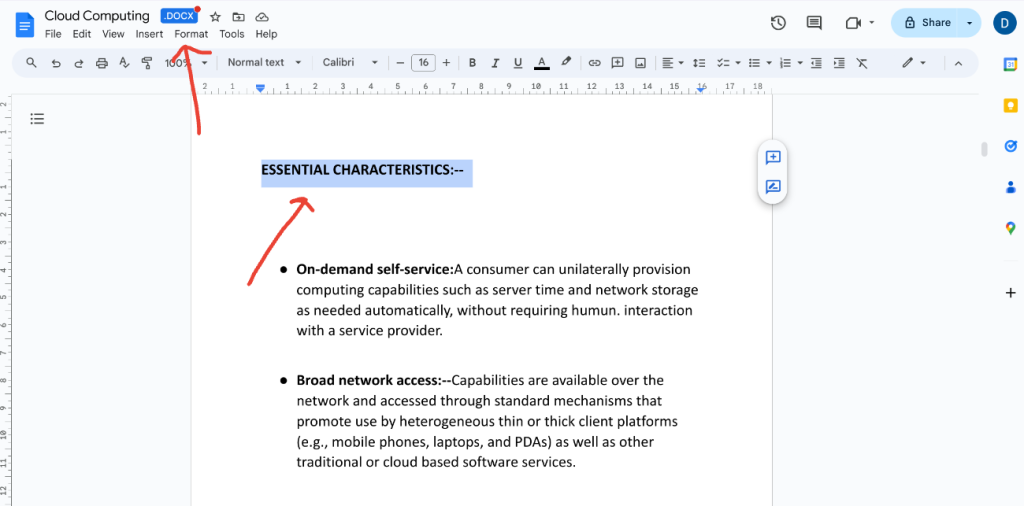Open numbered list options arrow
Screen dimensions: 1024x506
800,63
